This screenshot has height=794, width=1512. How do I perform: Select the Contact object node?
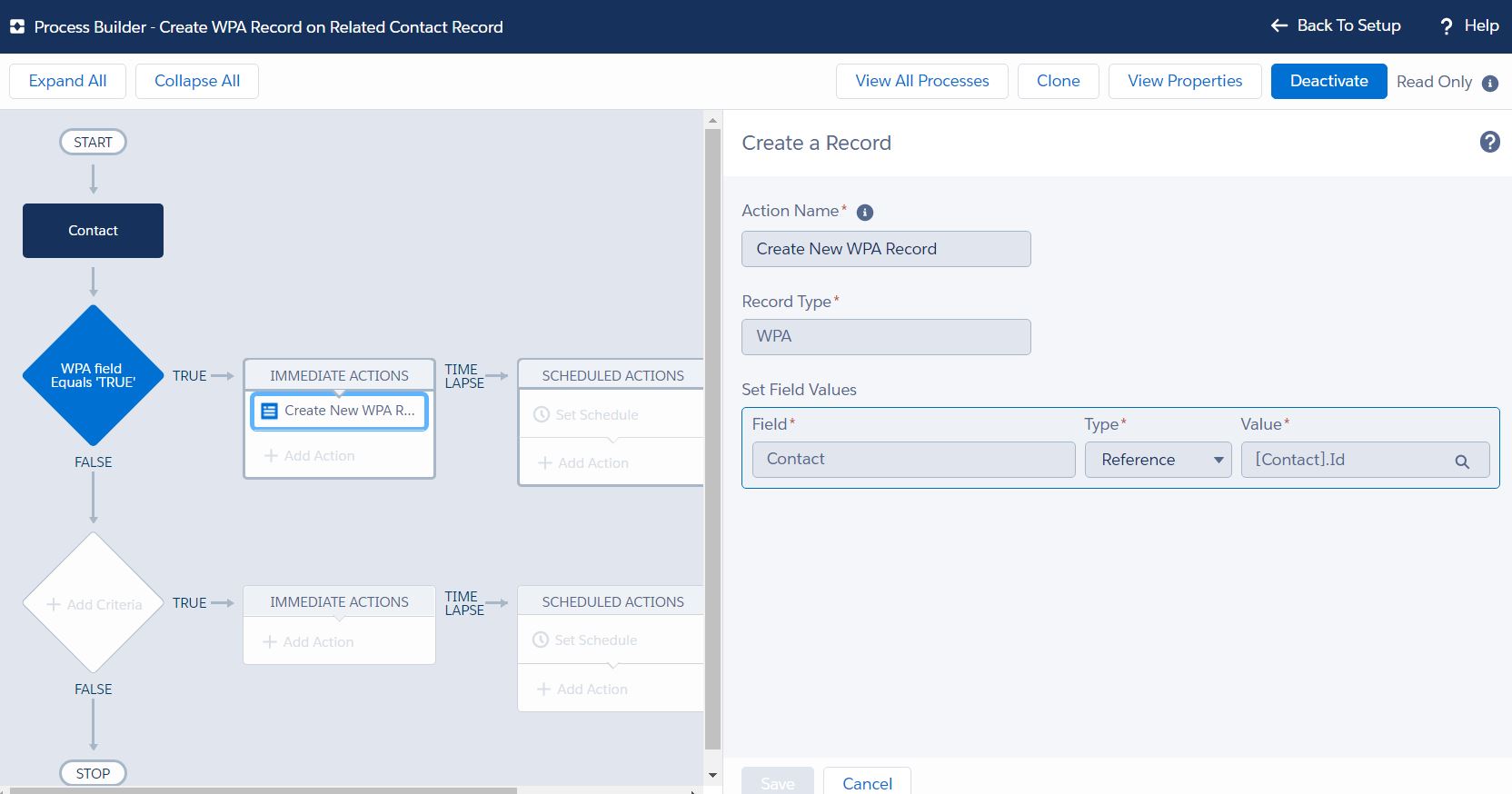coord(93,231)
